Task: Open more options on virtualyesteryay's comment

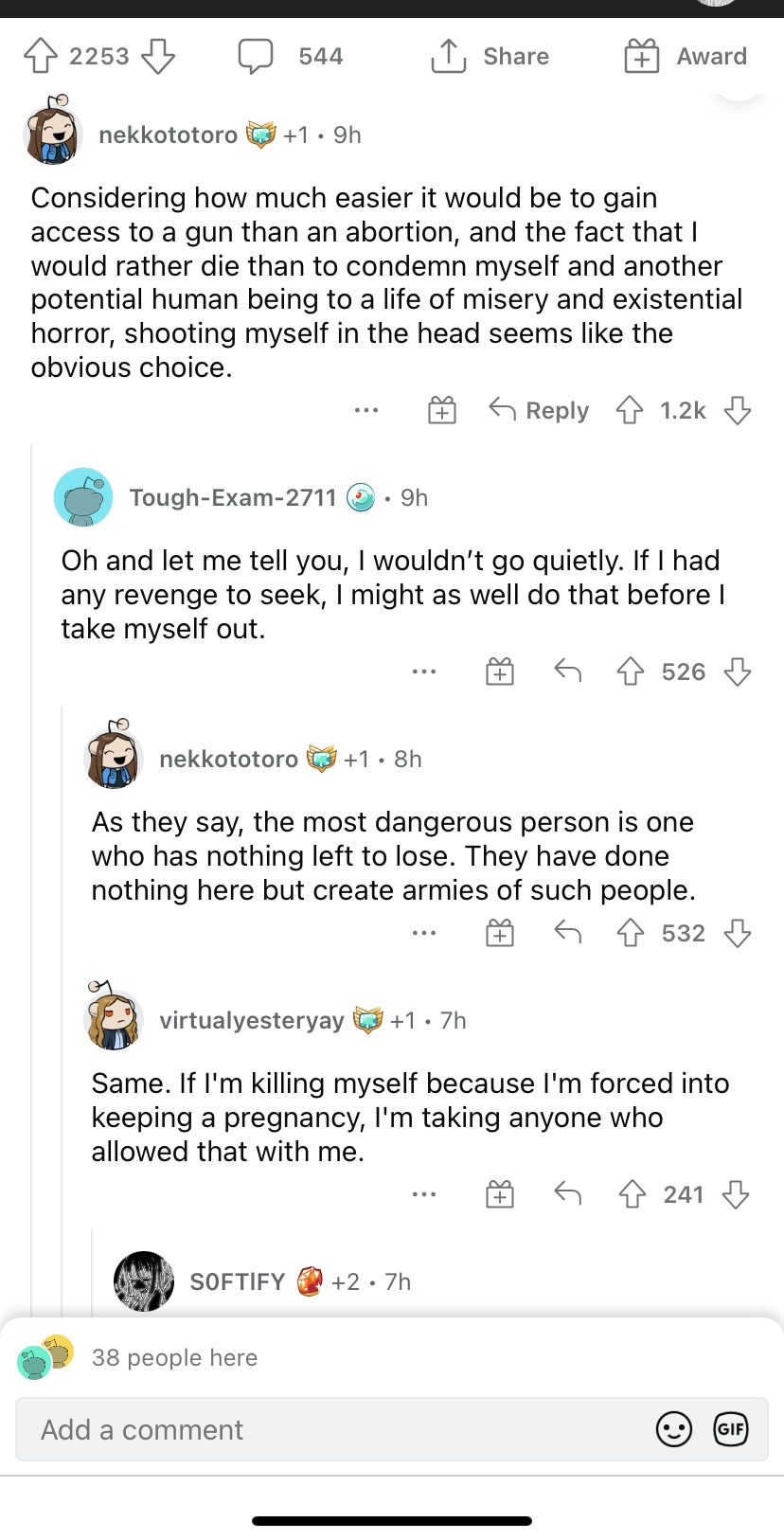Action: pos(424,1194)
